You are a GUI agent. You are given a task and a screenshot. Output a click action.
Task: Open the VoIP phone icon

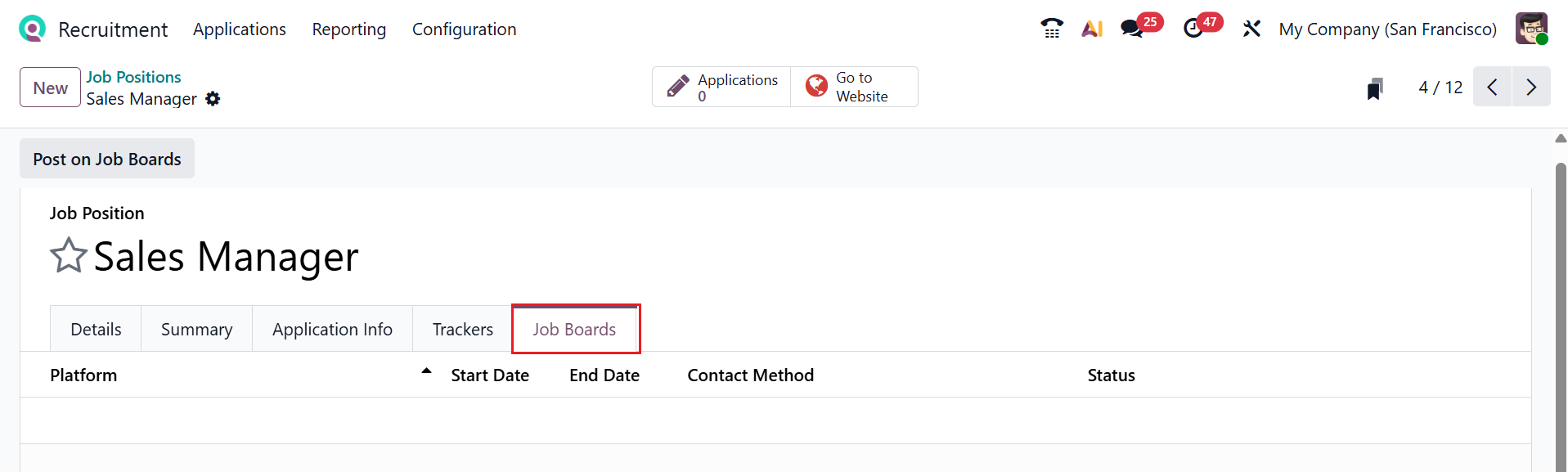click(1051, 29)
